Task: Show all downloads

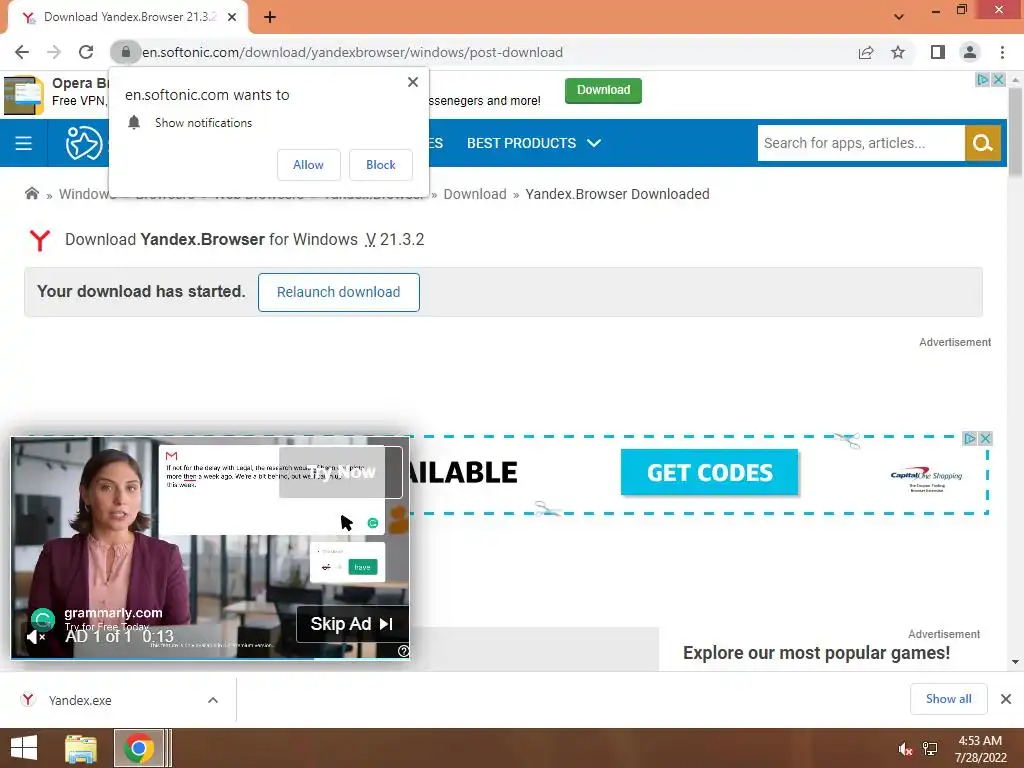Action: pos(948,699)
